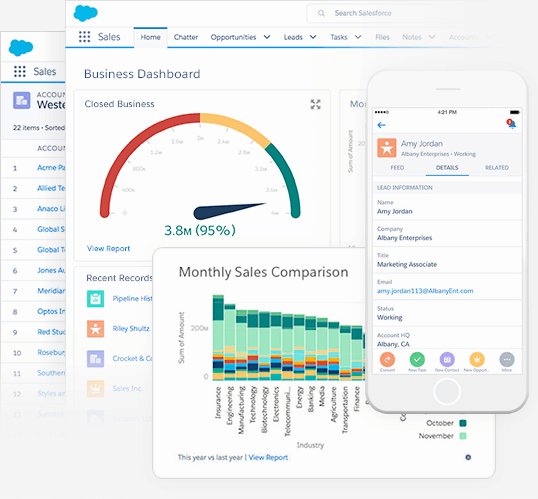This screenshot has height=499, width=538.
Task: Open the Opportunities tab
Action: pos(233,37)
